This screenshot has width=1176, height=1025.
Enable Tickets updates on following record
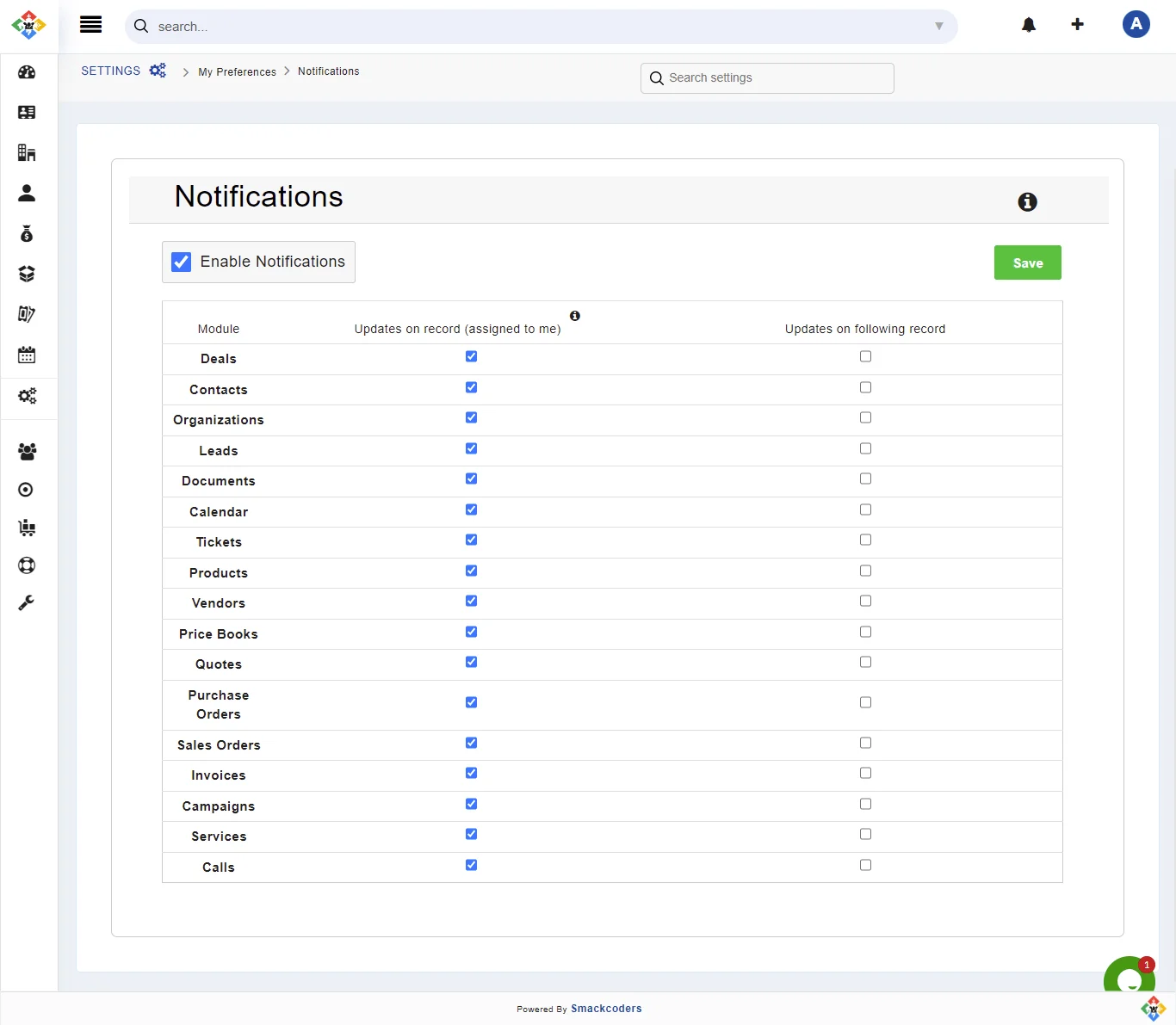click(x=865, y=540)
